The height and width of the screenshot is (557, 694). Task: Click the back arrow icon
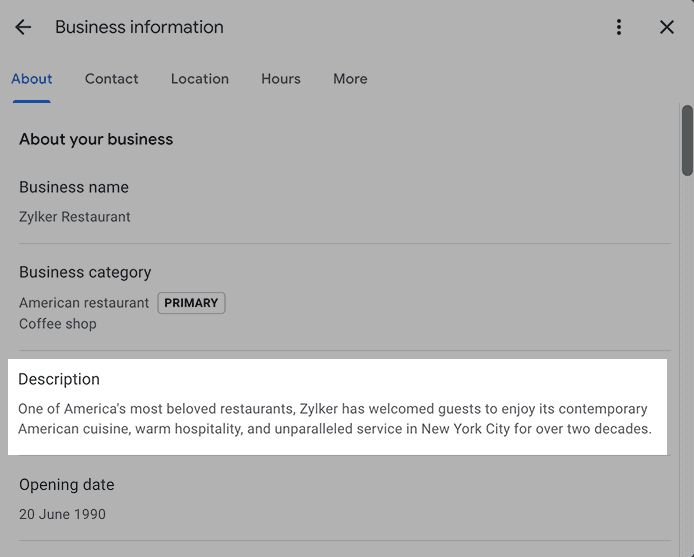(23, 27)
